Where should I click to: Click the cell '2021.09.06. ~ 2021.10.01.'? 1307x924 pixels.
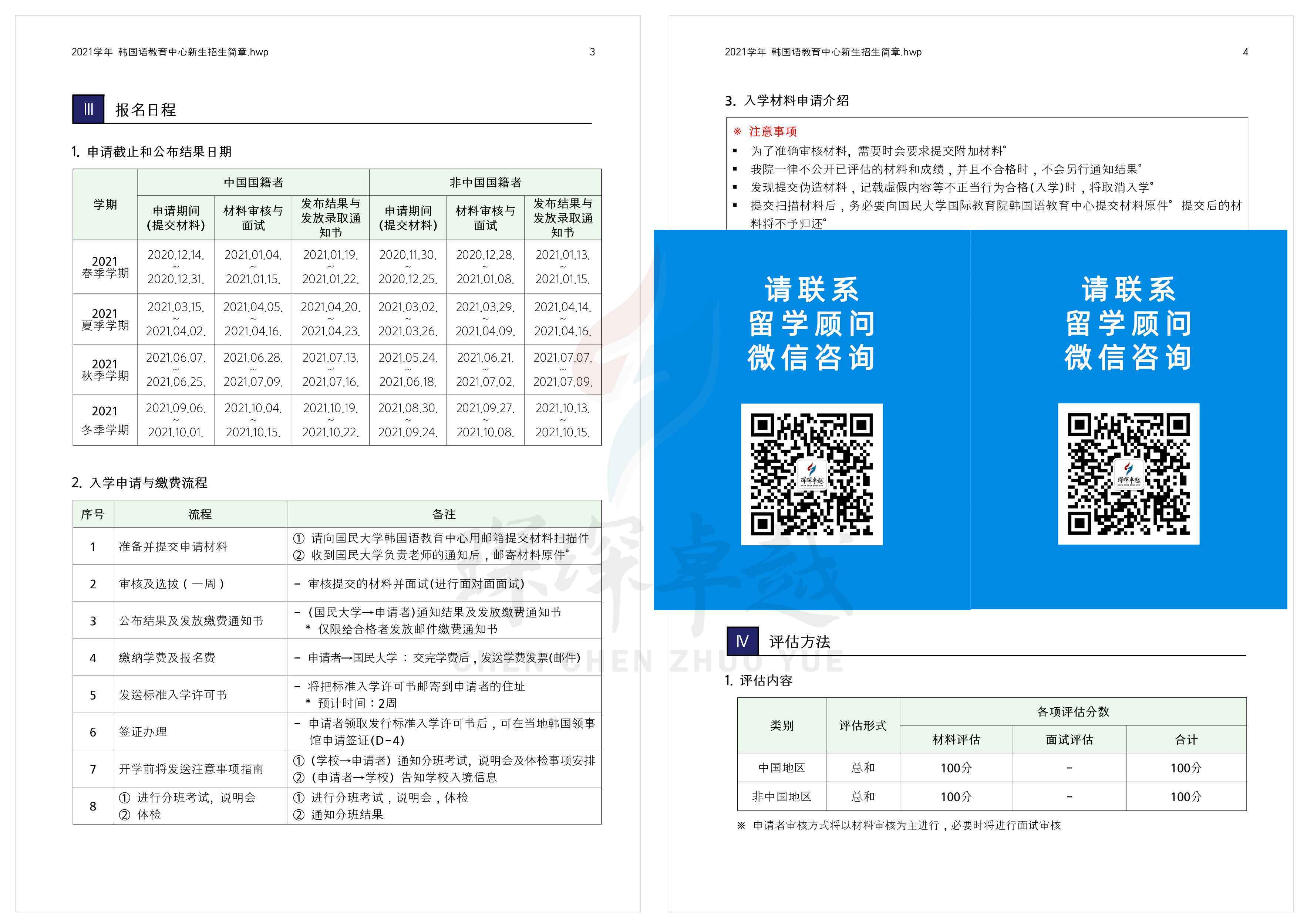pyautogui.click(x=176, y=420)
